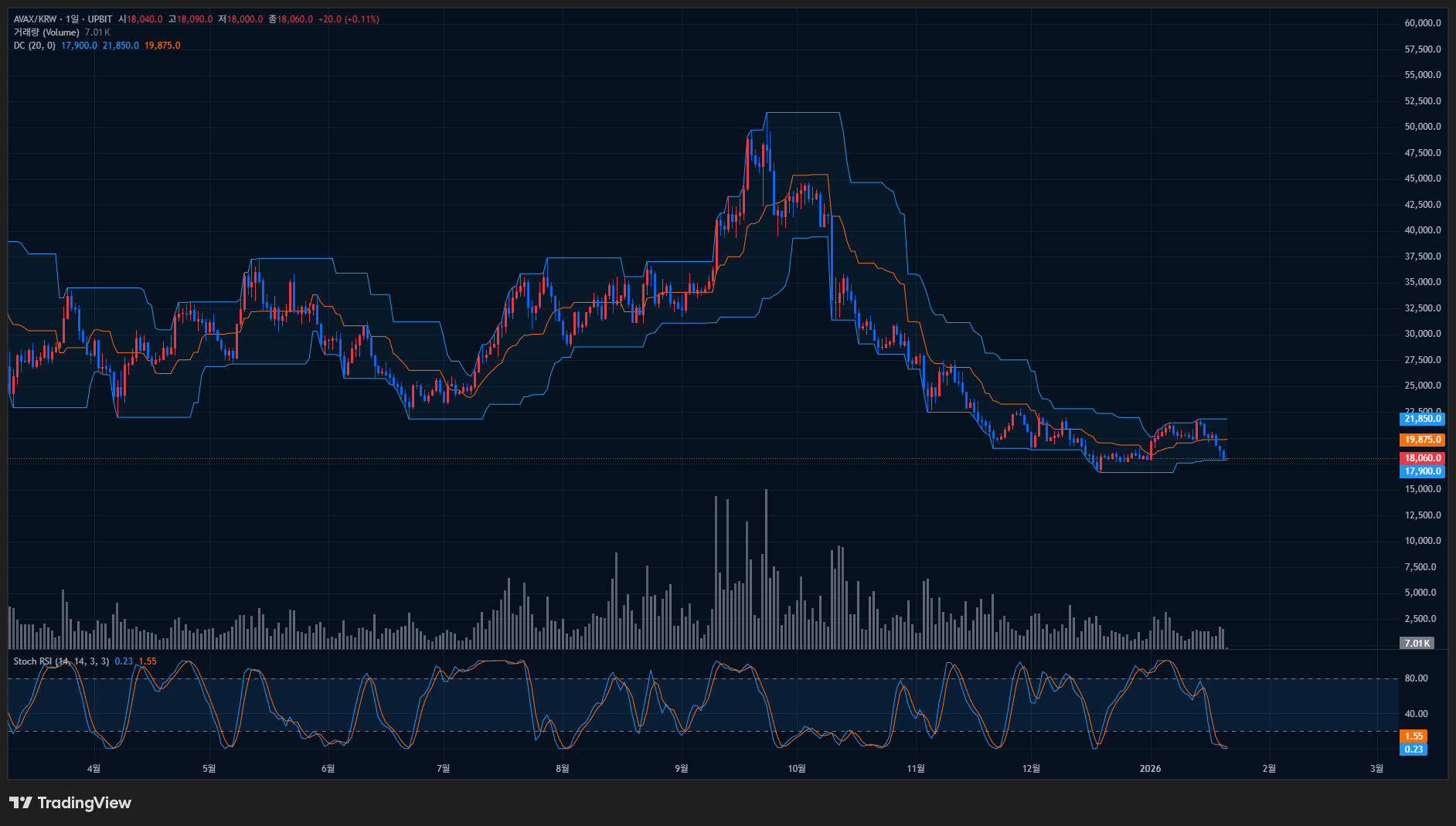Click the TradingView logo icon
The width and height of the screenshot is (1456, 826).
[x=21, y=803]
